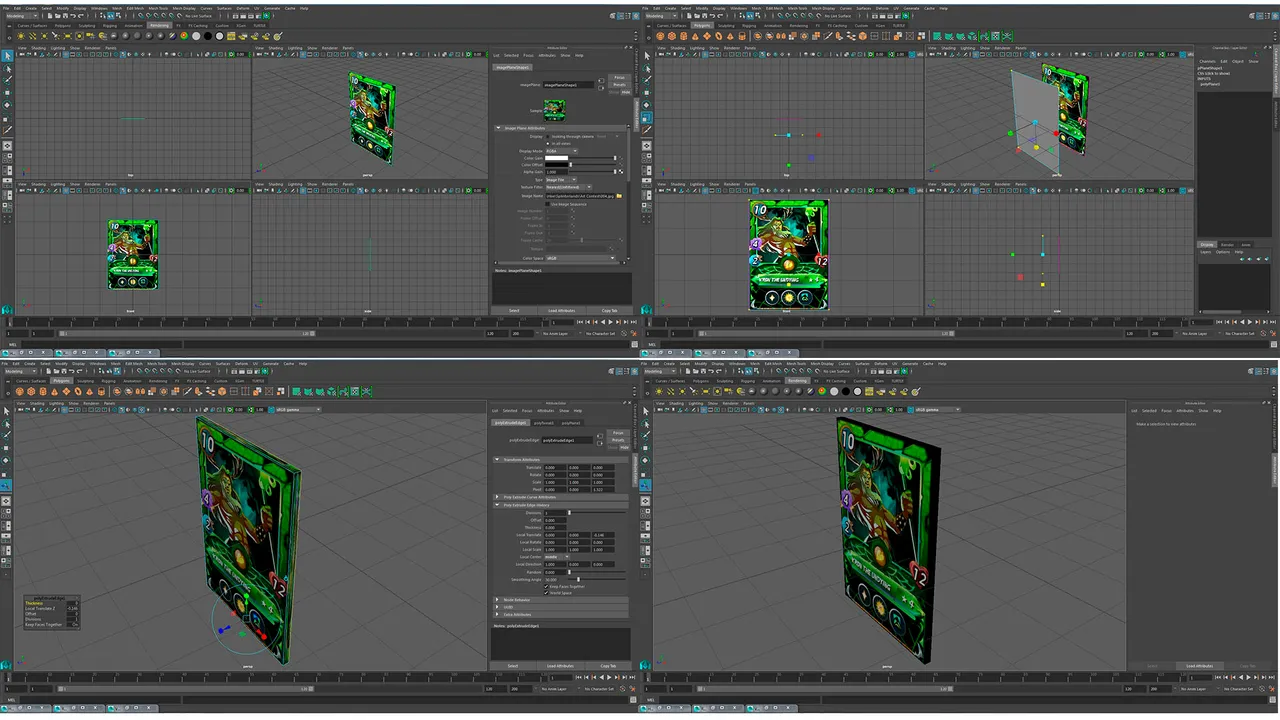The width and height of the screenshot is (1280, 720).
Task: Click the black material ball in top-left shelf
Action: coord(208,36)
